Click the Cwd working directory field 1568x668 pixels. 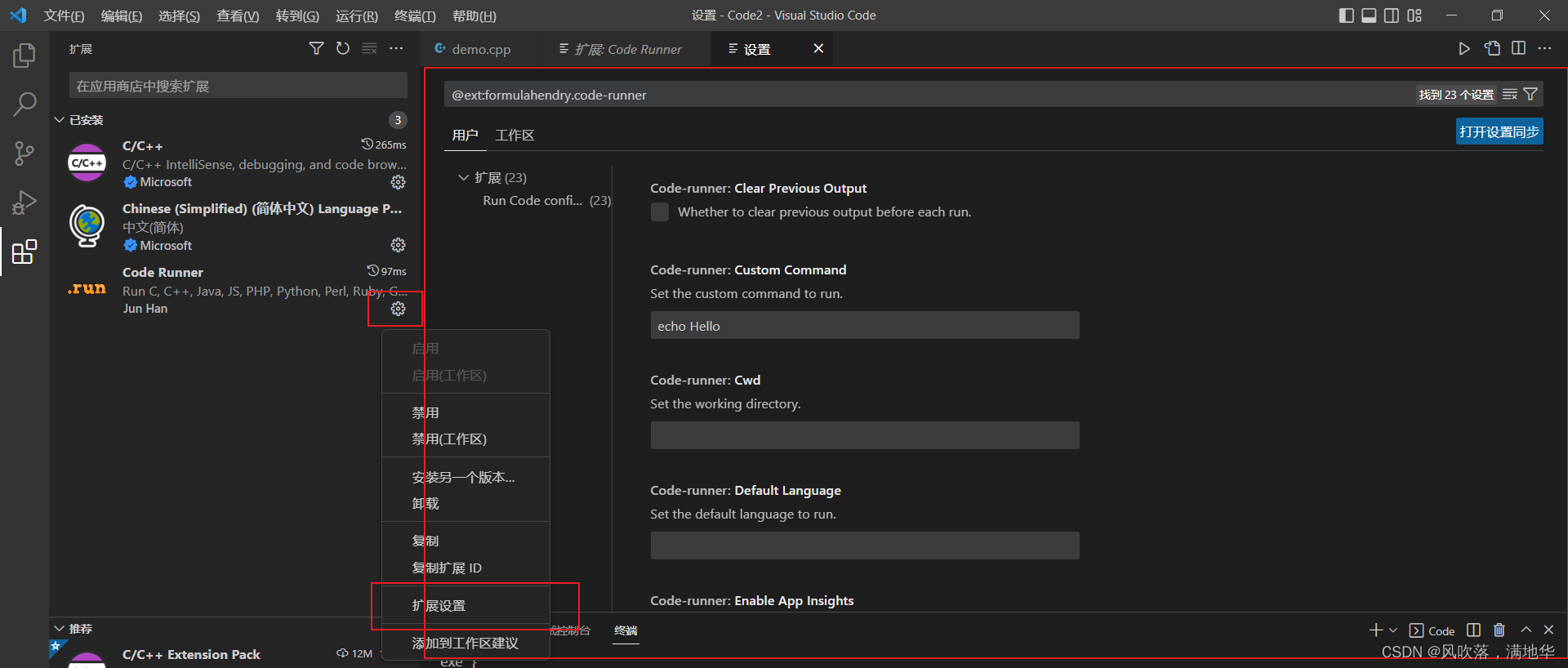[865, 435]
